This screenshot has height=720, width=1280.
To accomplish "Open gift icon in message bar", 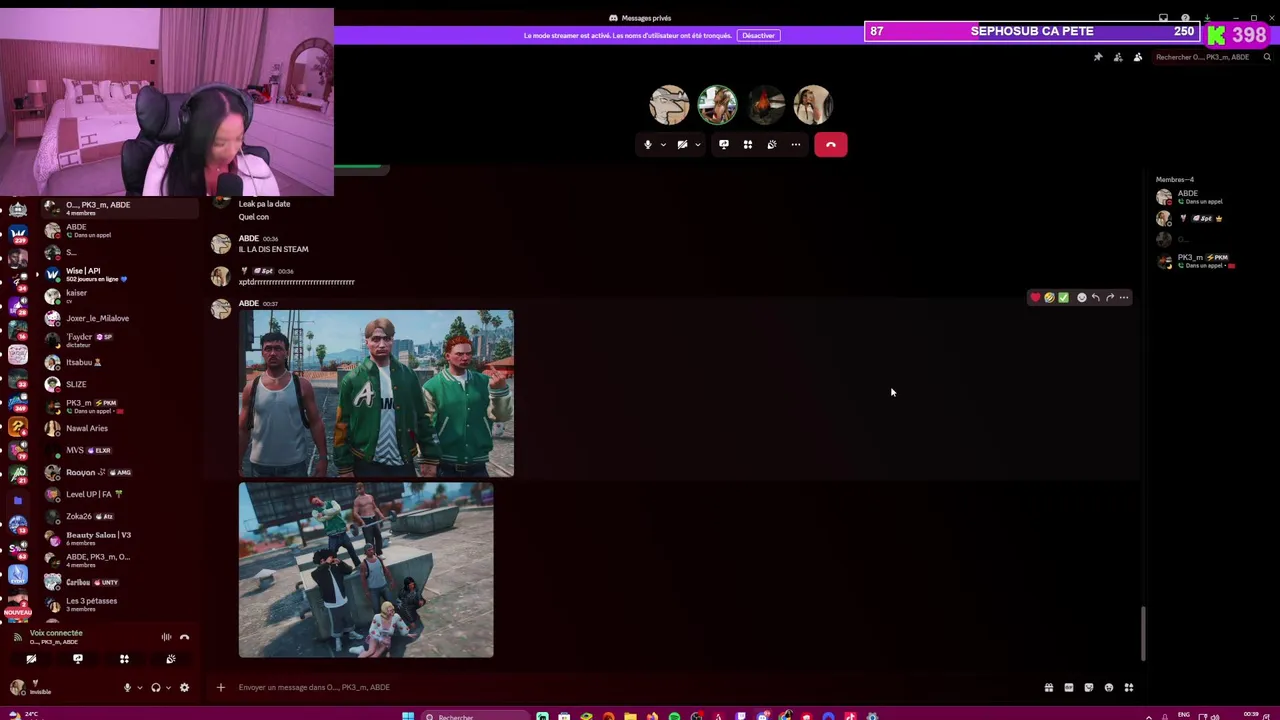I will tap(1048, 687).
